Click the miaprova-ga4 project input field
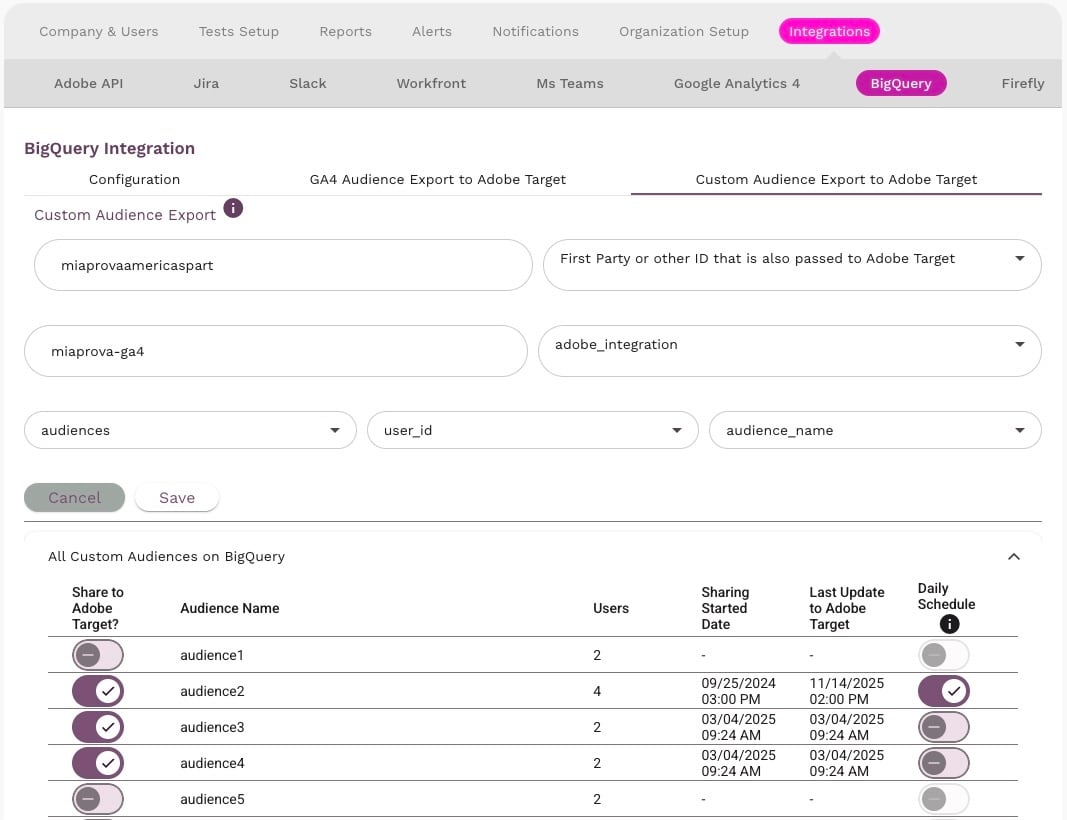1067x820 pixels. (x=275, y=352)
